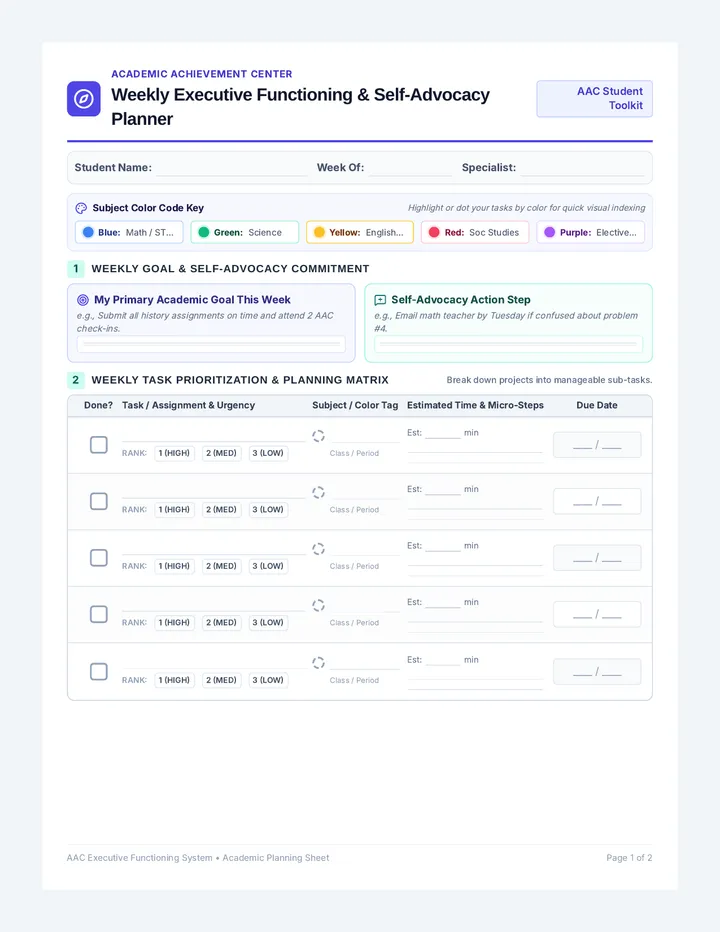Click the Due Date box in fourth task row
This screenshot has height=932, width=720.
click(597, 614)
